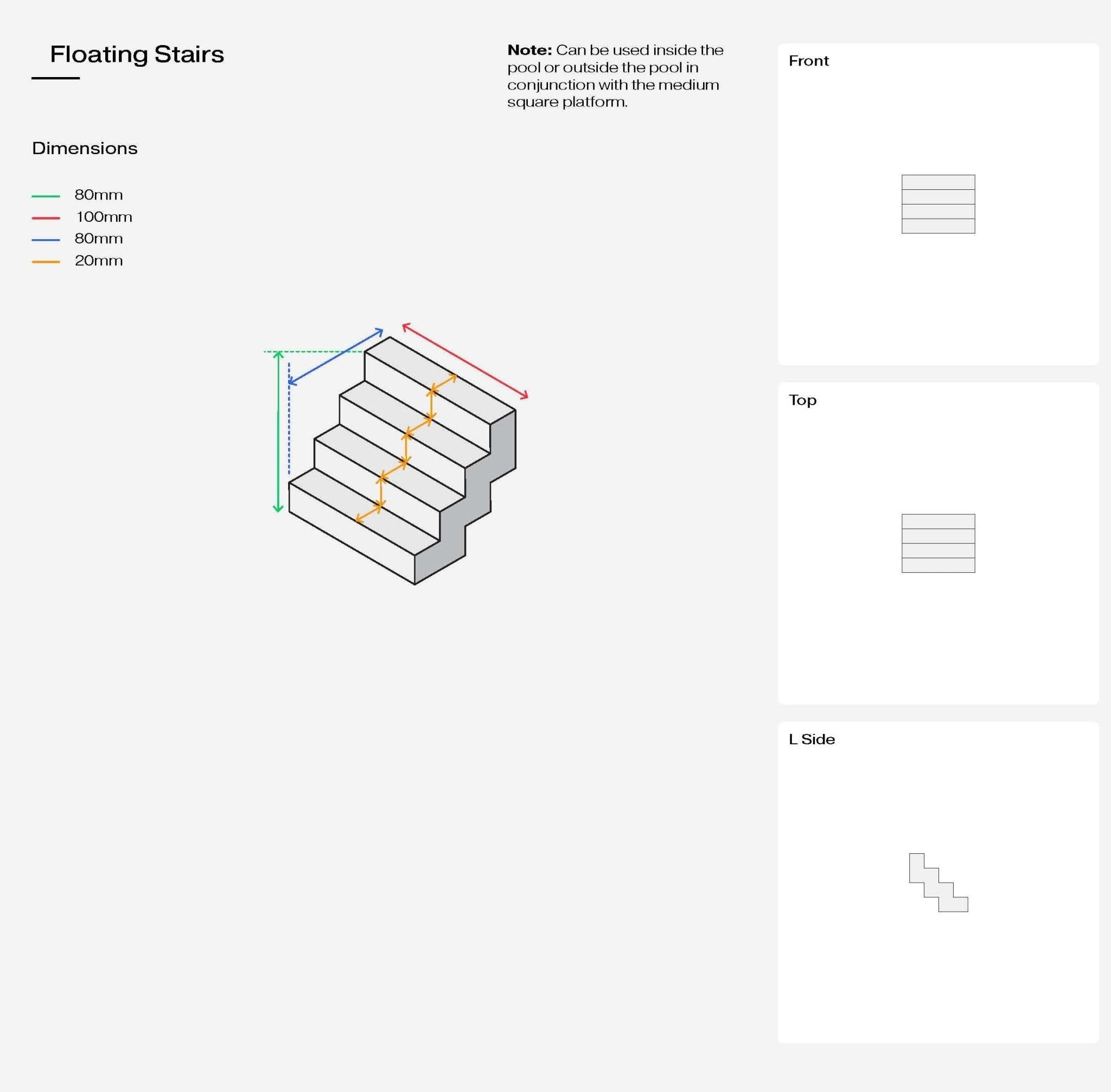The width and height of the screenshot is (1111, 1092).
Task: Select the orange 20mm legend line
Action: (x=46, y=262)
